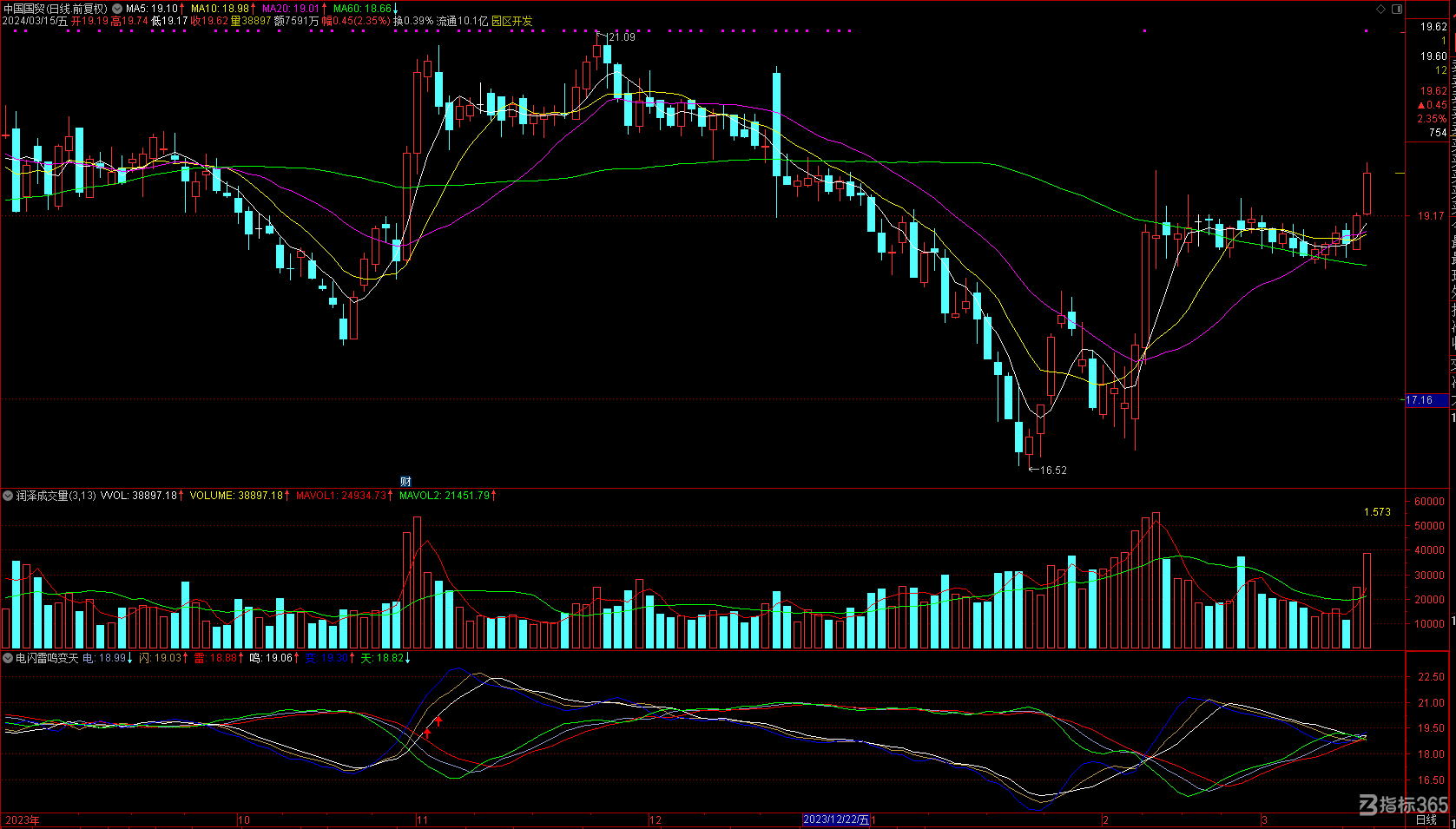Click the 2024/03/15/五 date in header

(35, 21)
